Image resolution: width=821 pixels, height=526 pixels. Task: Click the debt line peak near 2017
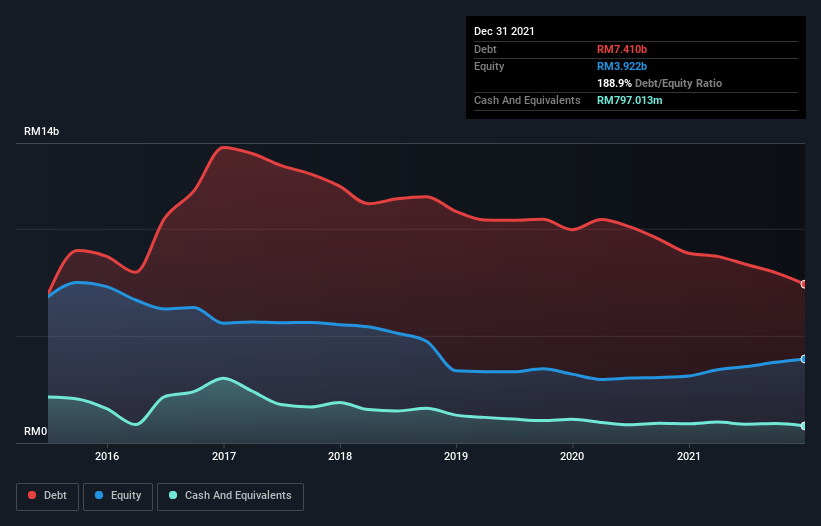coord(224,148)
